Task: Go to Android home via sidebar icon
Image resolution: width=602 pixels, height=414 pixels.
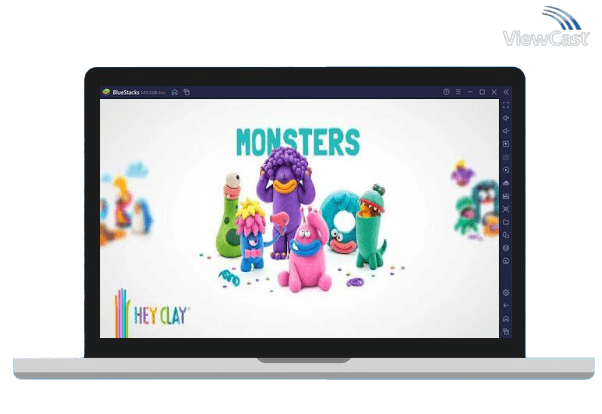Action: tap(506, 319)
